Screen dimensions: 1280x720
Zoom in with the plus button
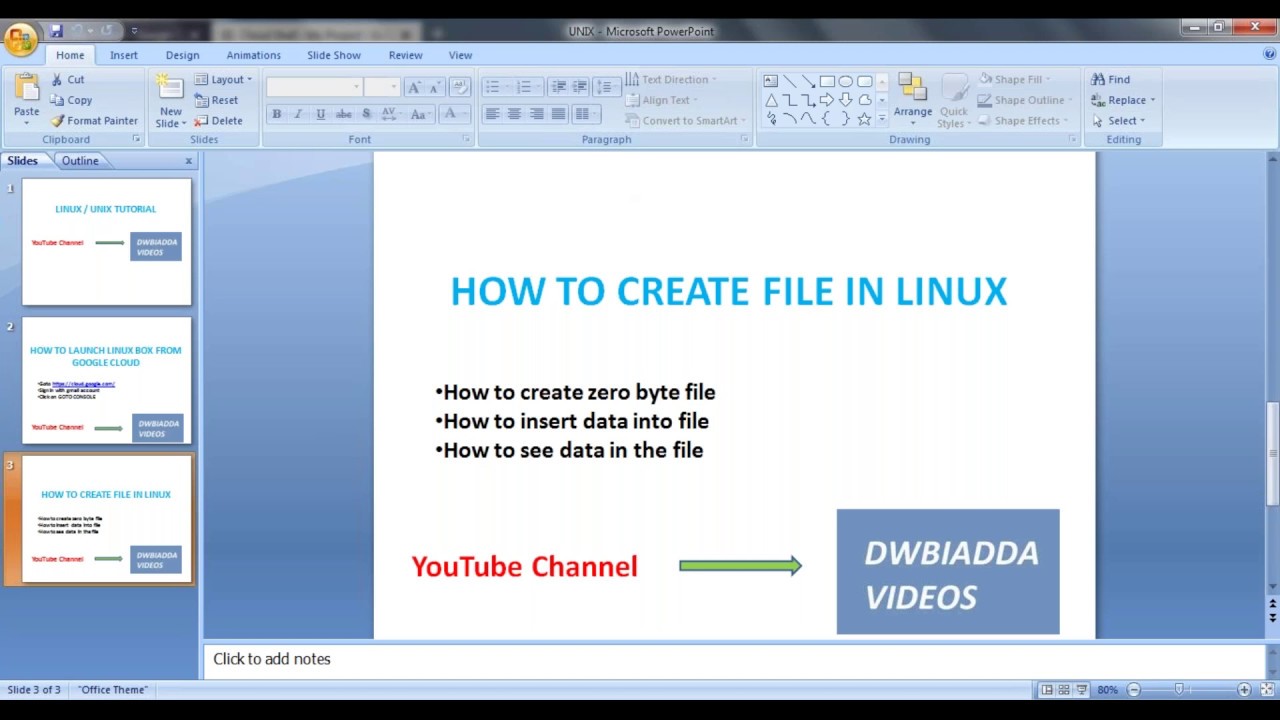pyautogui.click(x=1244, y=690)
